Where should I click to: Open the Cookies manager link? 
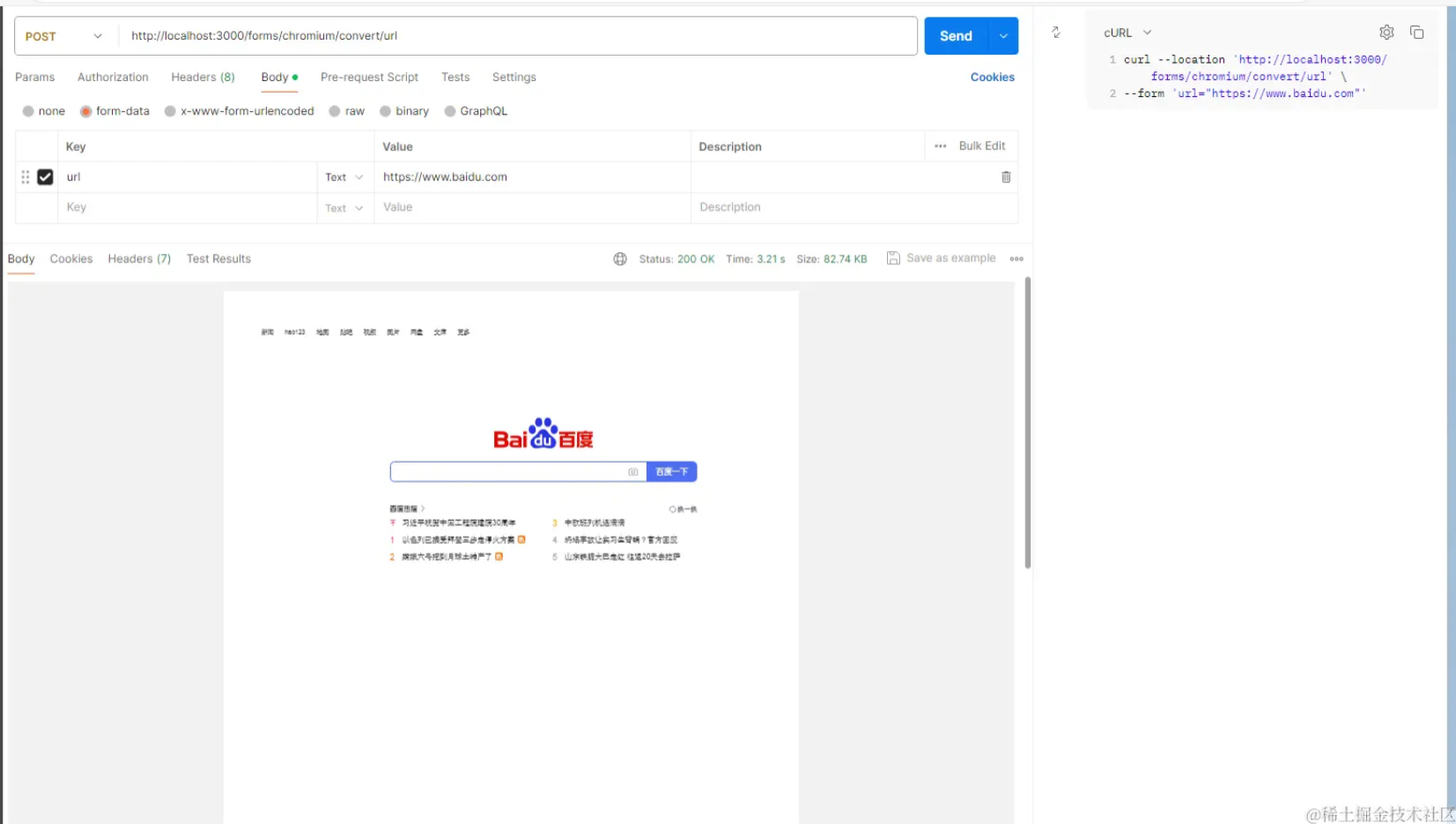[991, 78]
